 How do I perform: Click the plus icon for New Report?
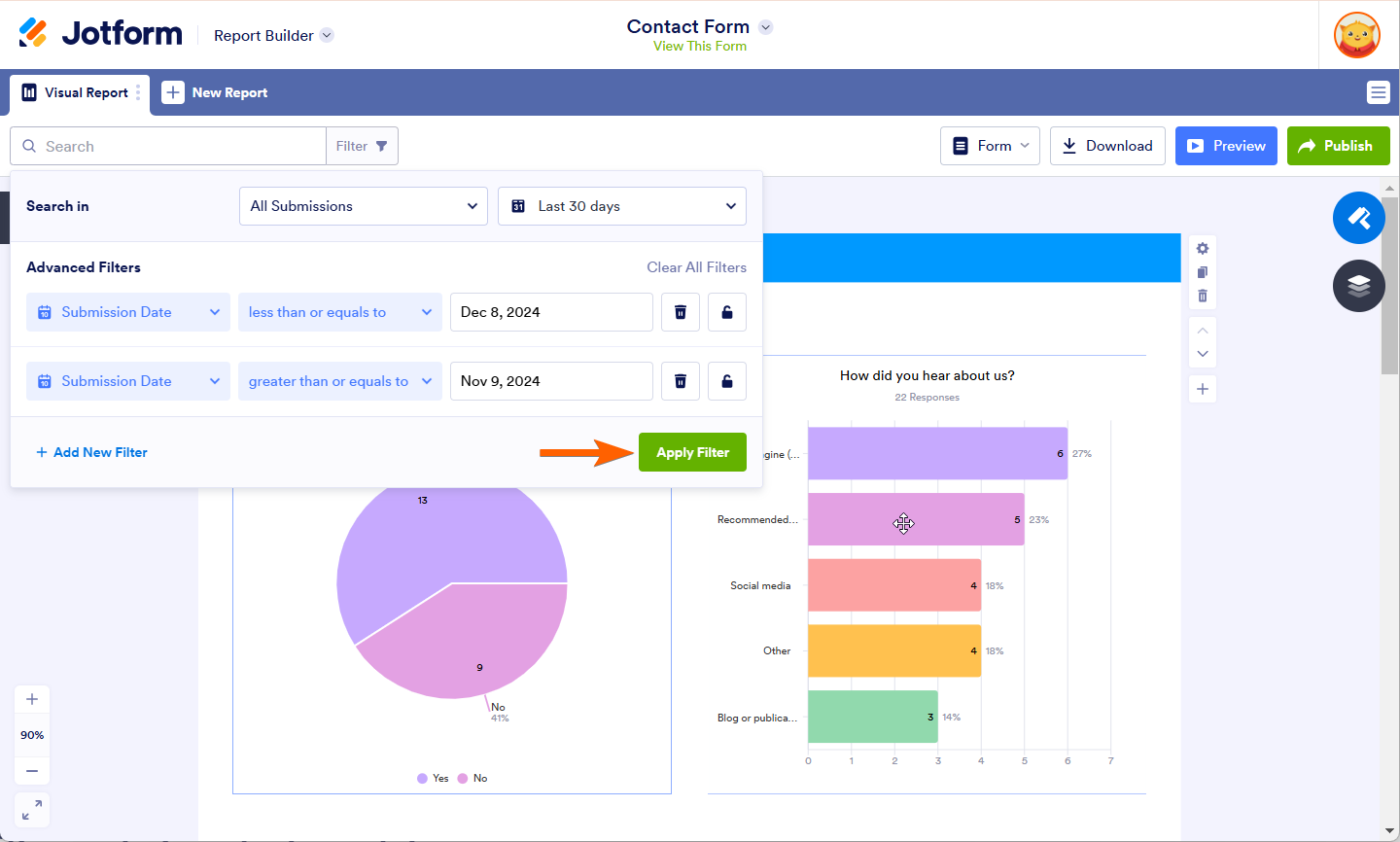(x=173, y=92)
